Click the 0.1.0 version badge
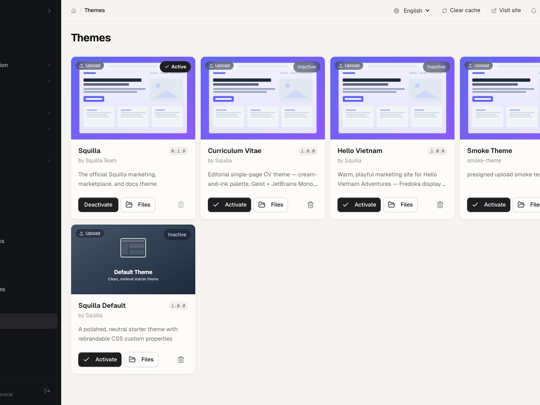The image size is (540, 405). click(x=178, y=151)
